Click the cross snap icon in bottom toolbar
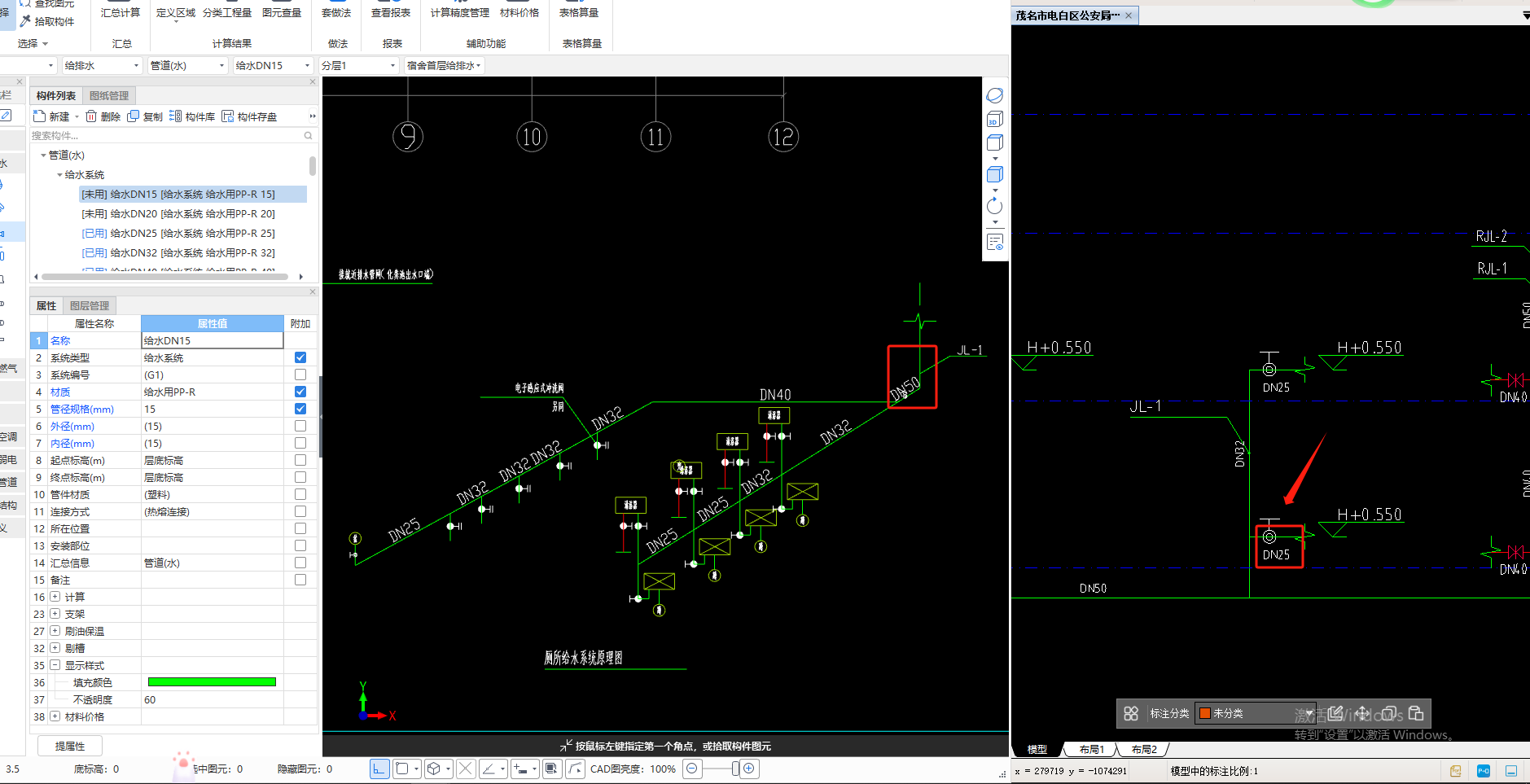Image resolution: width=1530 pixels, height=784 pixels. pyautogui.click(x=466, y=769)
